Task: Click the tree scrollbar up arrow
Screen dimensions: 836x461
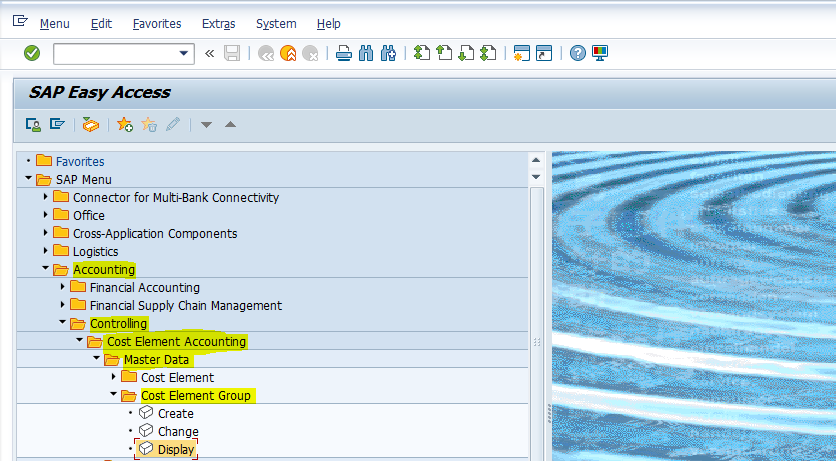Action: coord(537,160)
